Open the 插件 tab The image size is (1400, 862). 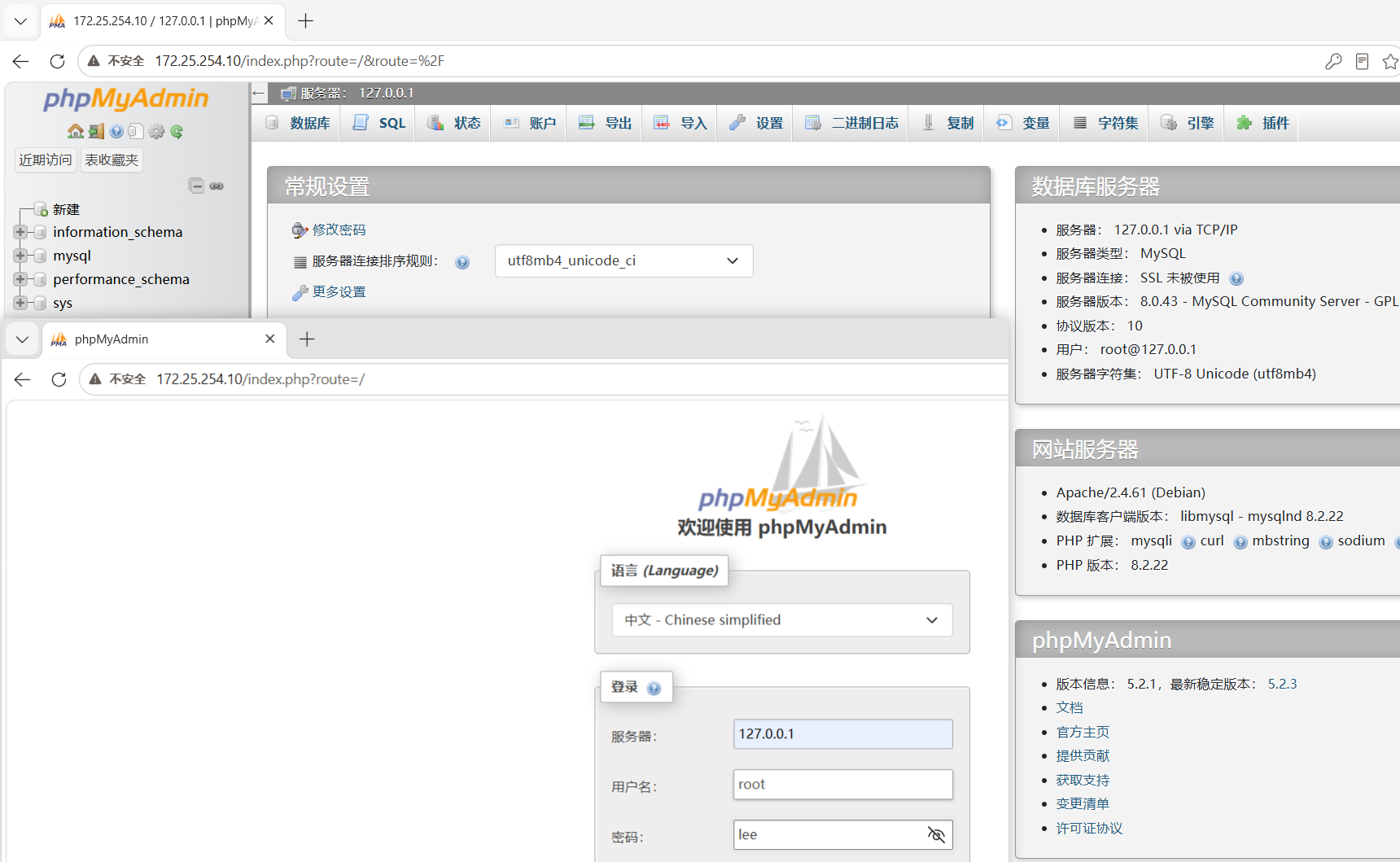[x=1263, y=123]
